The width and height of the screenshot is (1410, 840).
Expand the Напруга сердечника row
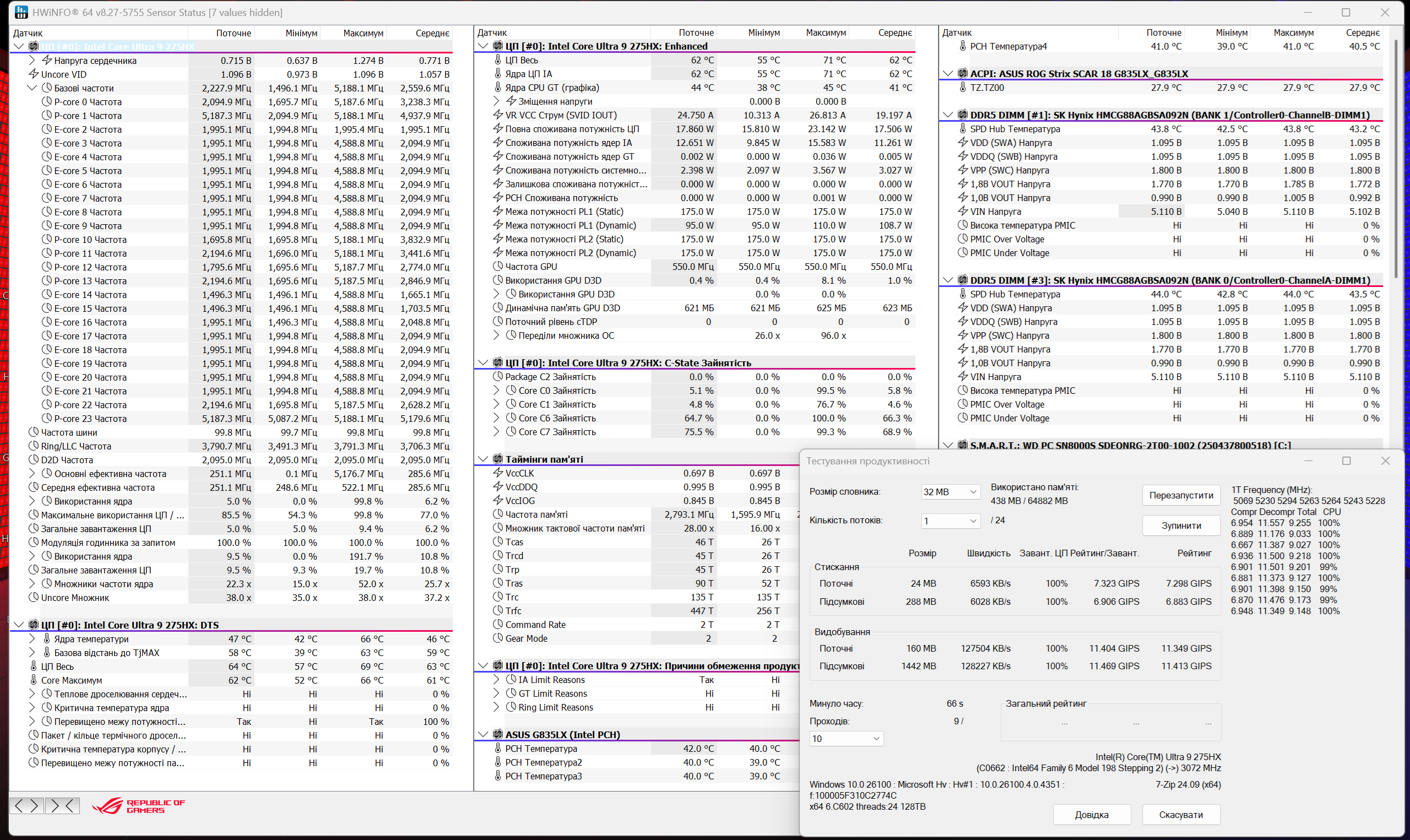pos(32,60)
